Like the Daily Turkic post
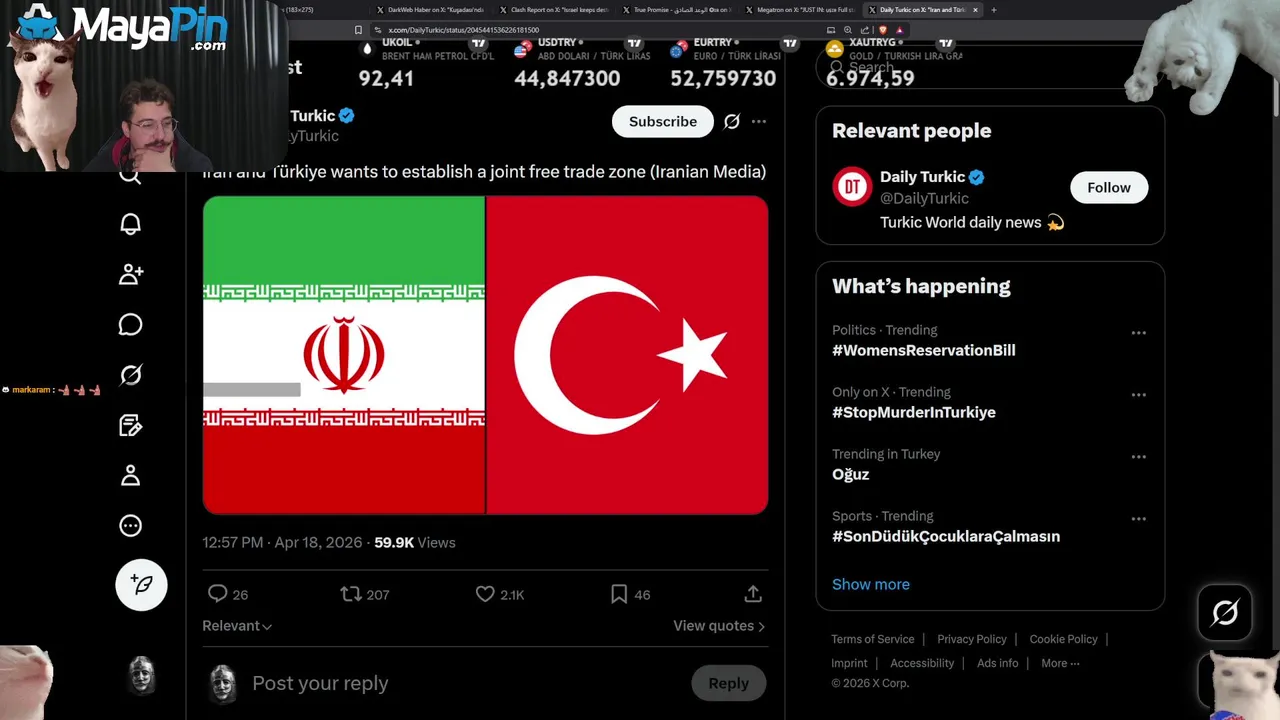This screenshot has height=720, width=1280. coord(486,594)
